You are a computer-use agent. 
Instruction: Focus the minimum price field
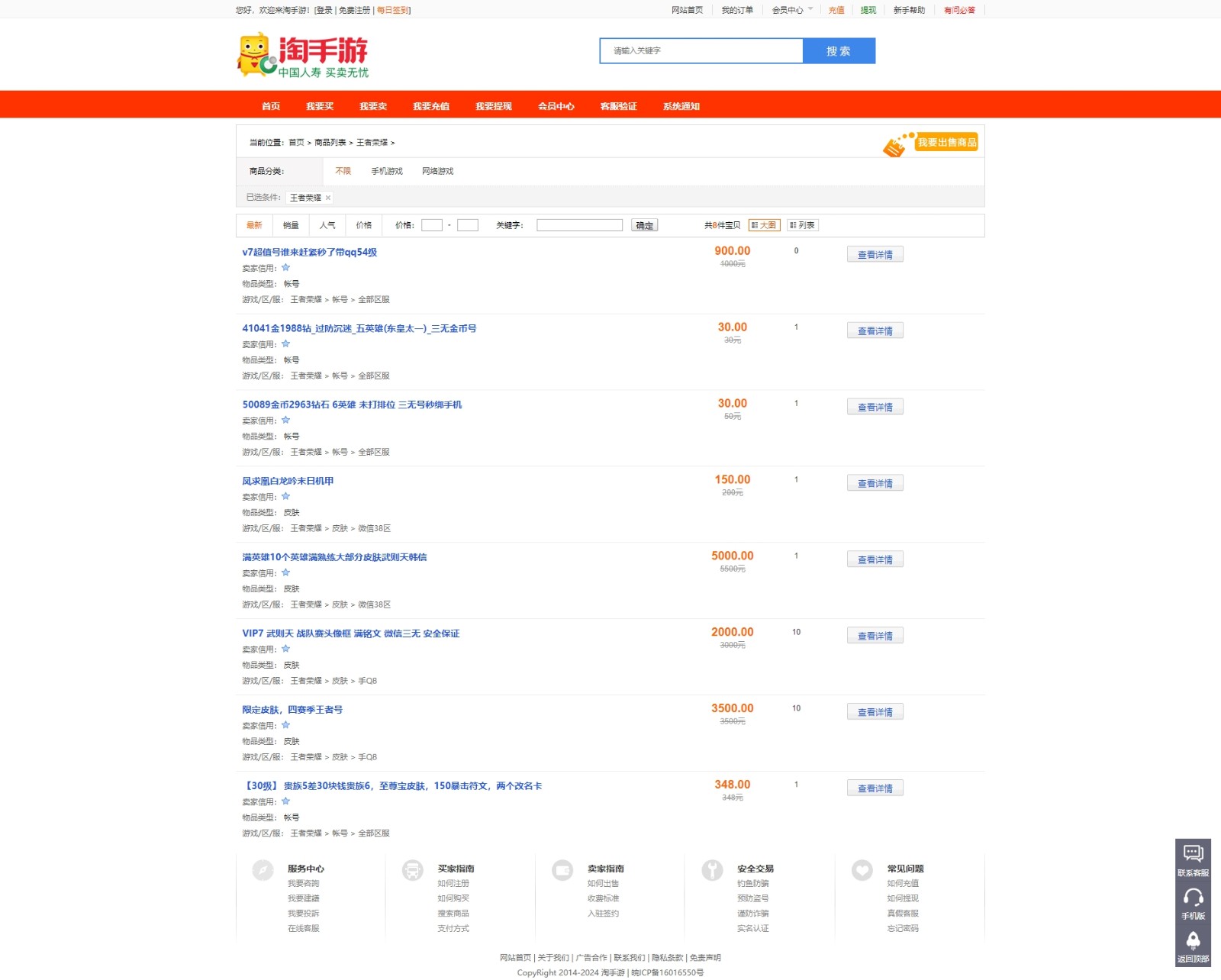pyautogui.click(x=432, y=225)
